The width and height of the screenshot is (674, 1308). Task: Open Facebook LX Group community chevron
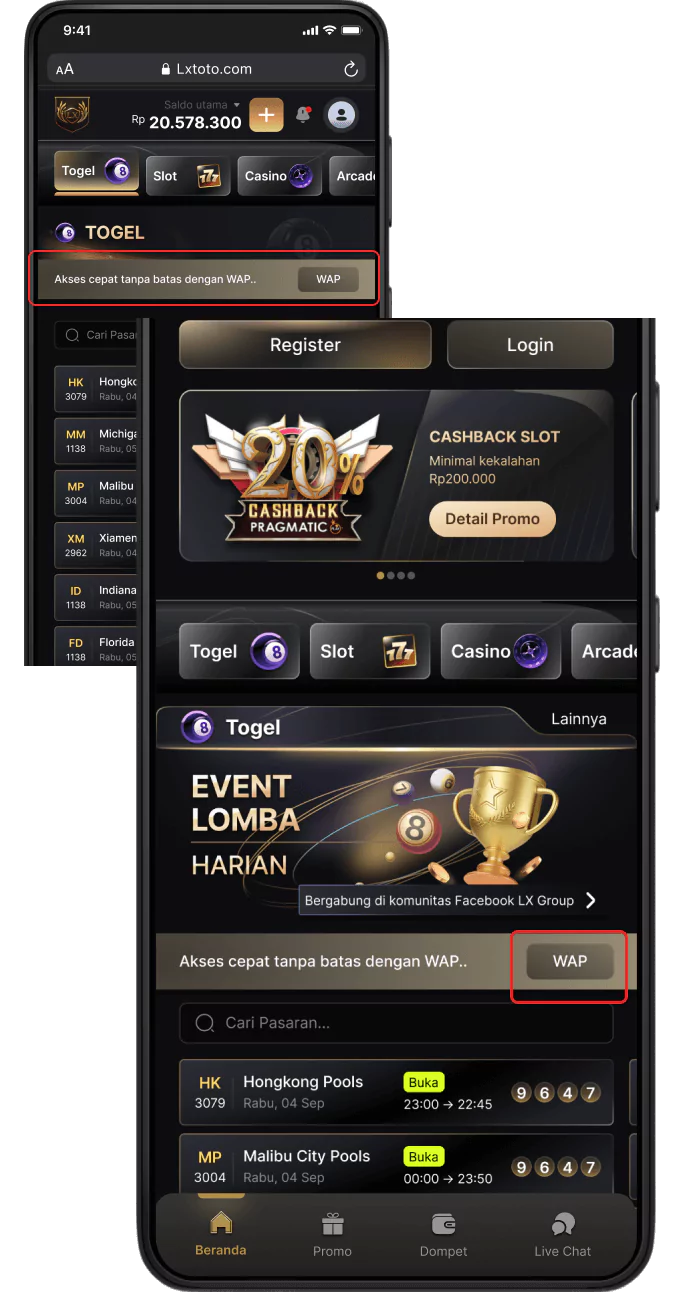coord(591,900)
